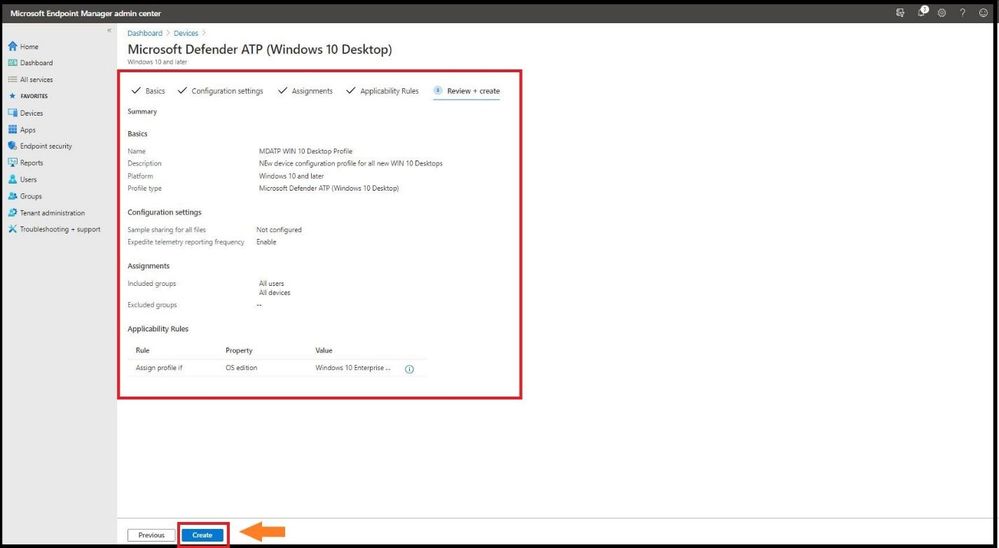
Task: Select the Devices sidebar icon
Action: 13,113
